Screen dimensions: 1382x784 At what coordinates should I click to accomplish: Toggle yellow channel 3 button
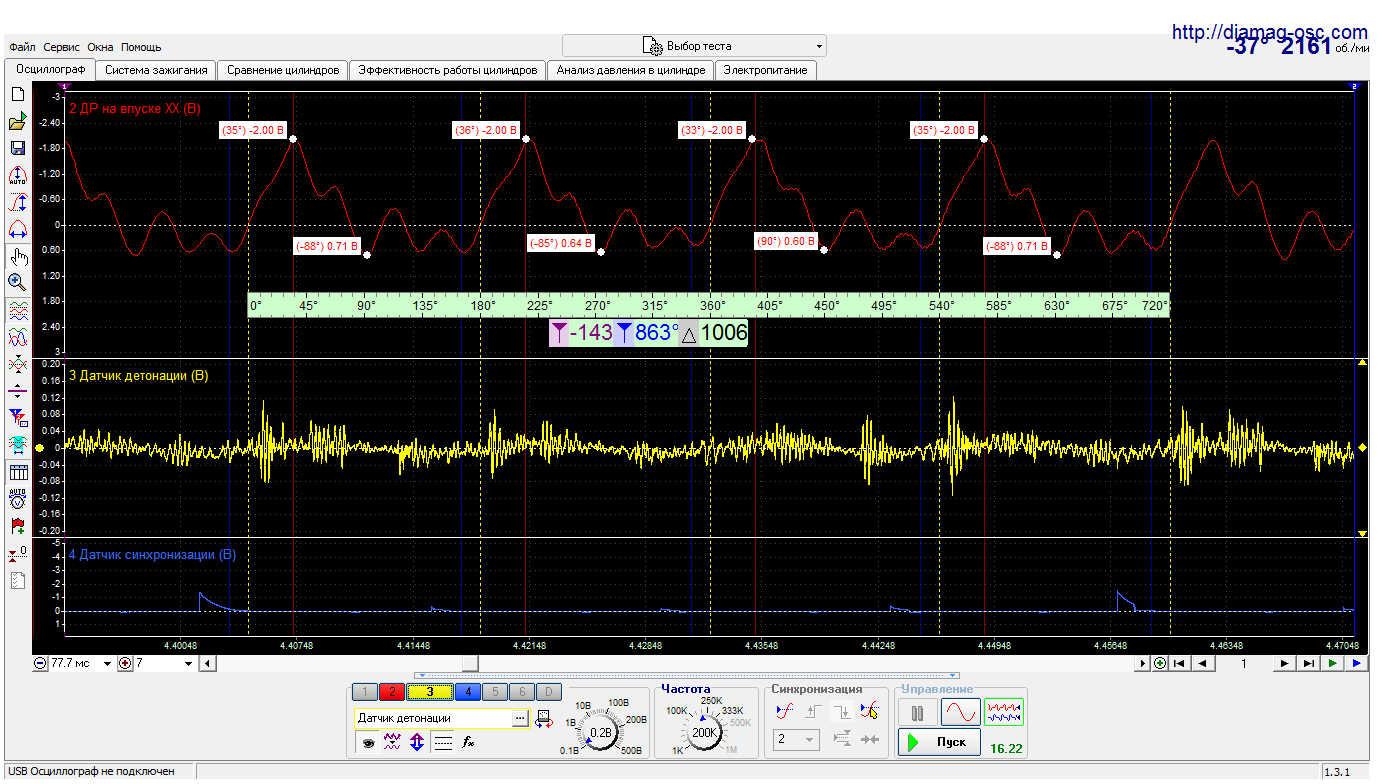click(429, 691)
